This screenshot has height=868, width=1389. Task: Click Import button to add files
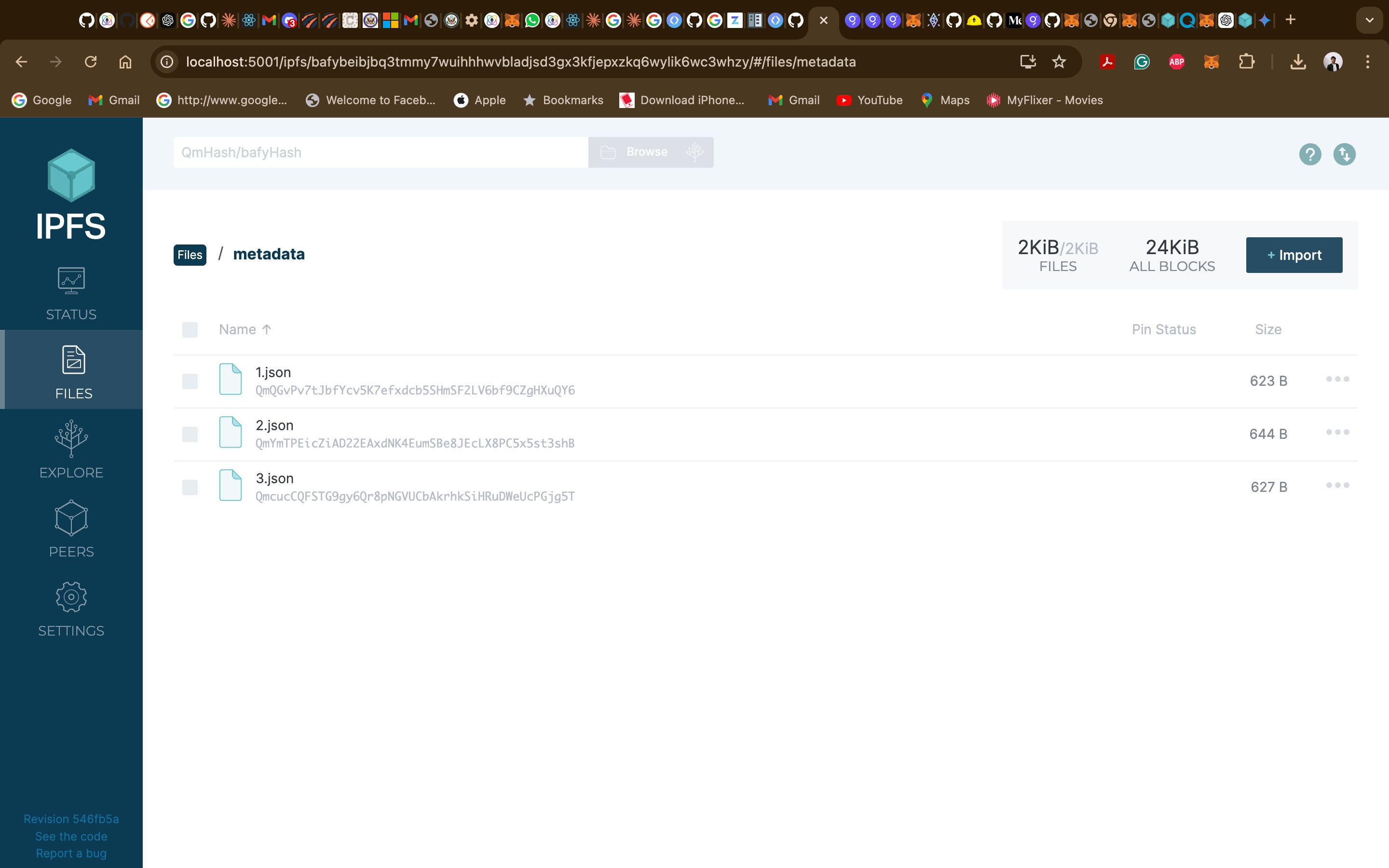[x=1294, y=254]
